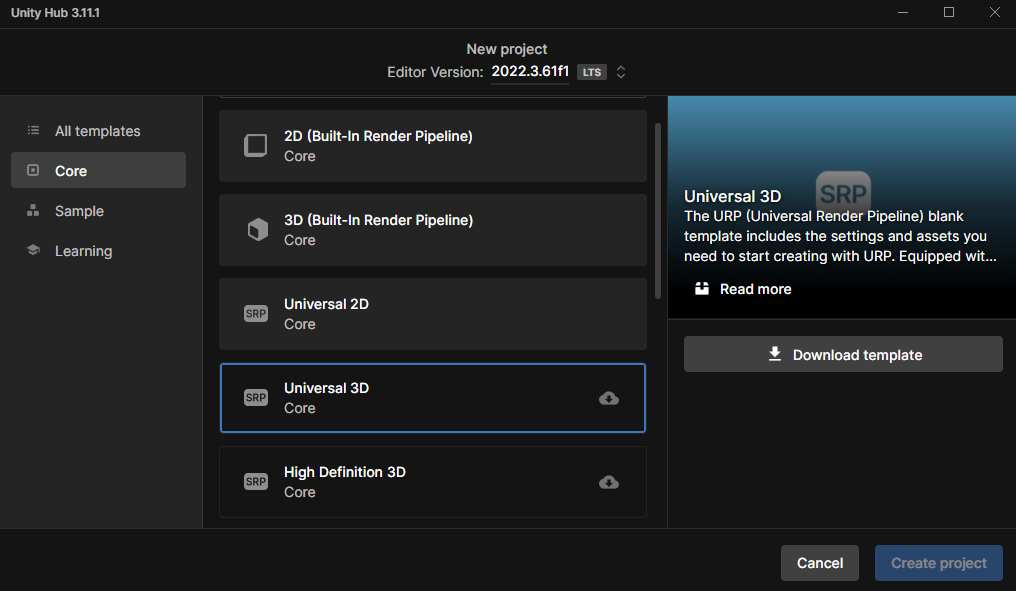Choose the High Definition 3D template card
Image resolution: width=1016 pixels, height=591 pixels.
[433, 482]
